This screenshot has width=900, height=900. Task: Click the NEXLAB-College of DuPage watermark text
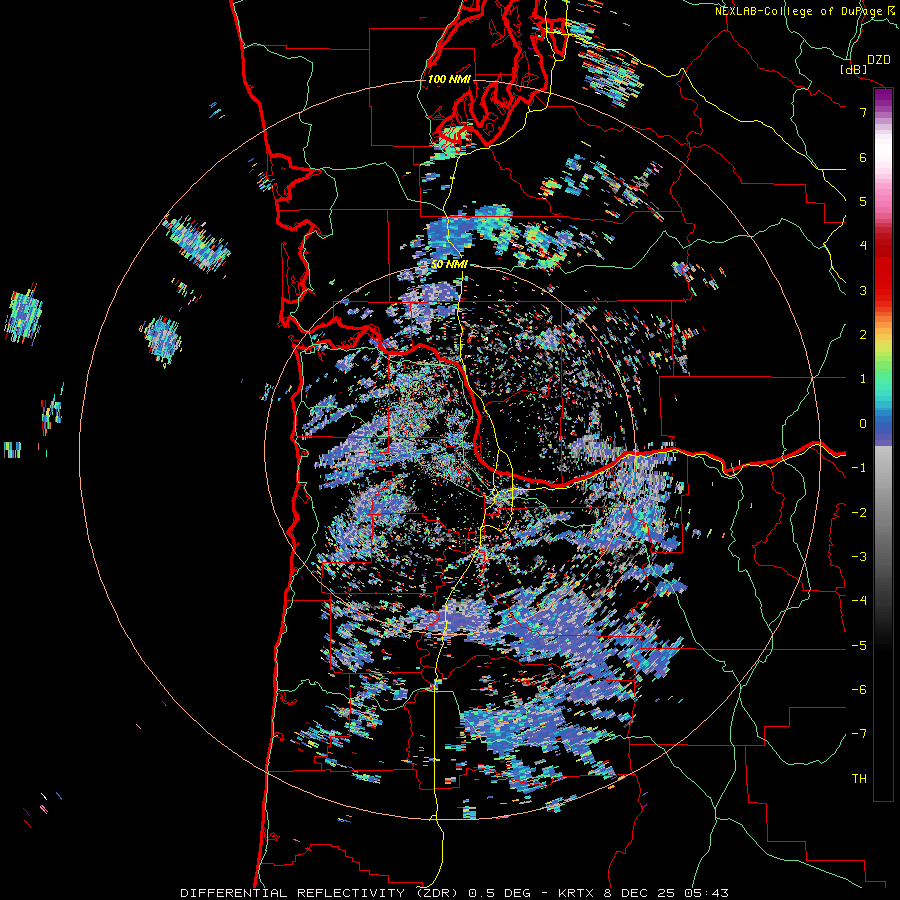pos(799,11)
